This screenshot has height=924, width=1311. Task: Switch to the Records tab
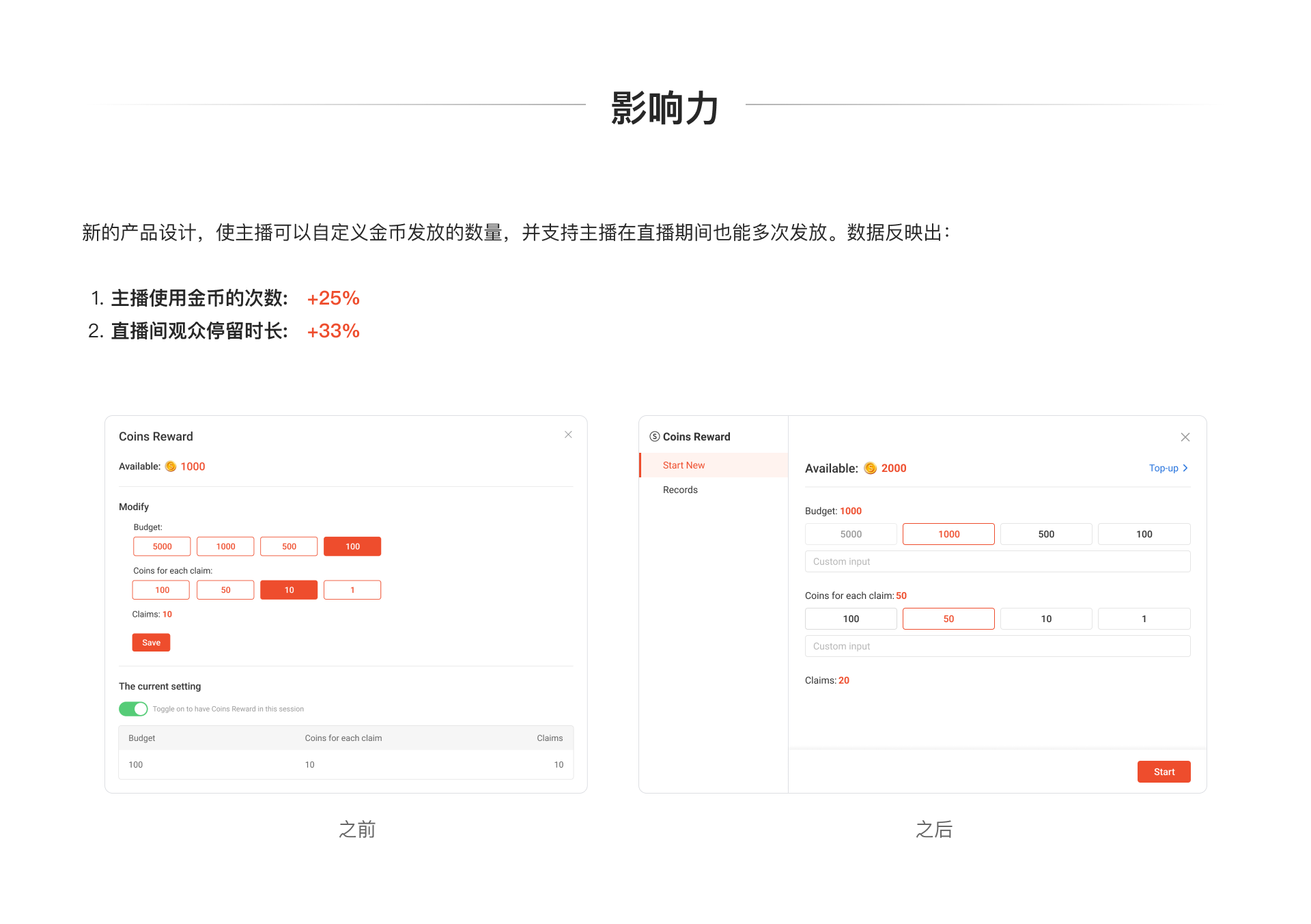pyautogui.click(x=680, y=490)
